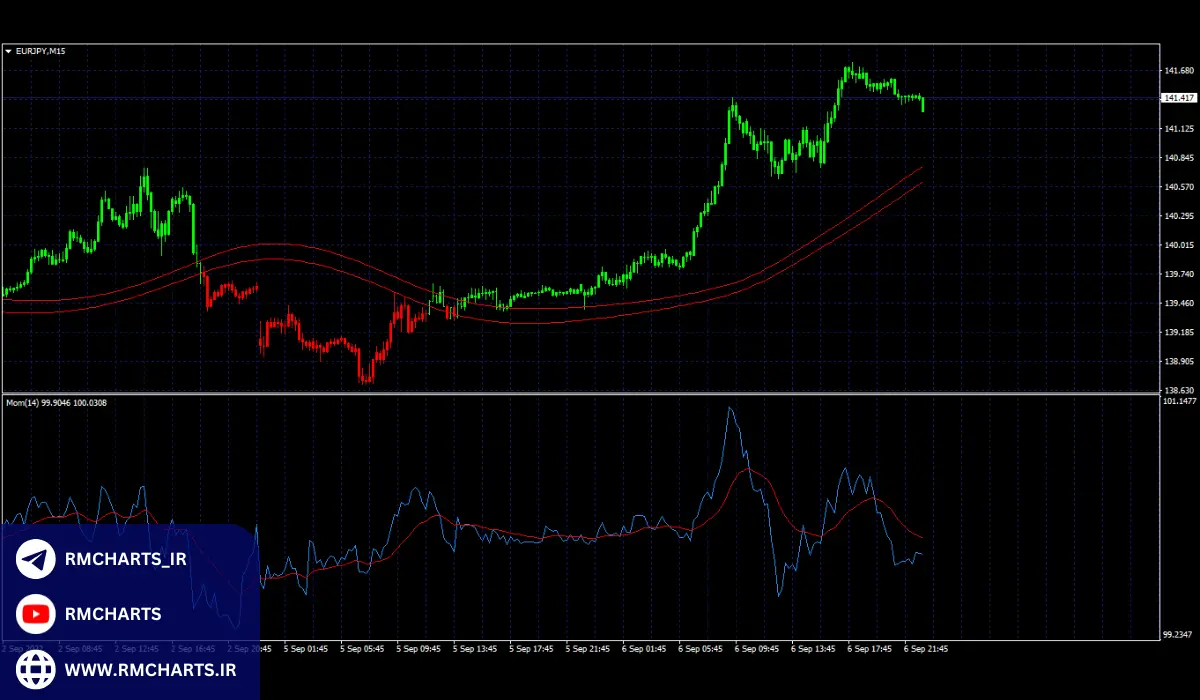Select the EURJPY,M15 chart title
The image size is (1200, 700).
[40, 51]
